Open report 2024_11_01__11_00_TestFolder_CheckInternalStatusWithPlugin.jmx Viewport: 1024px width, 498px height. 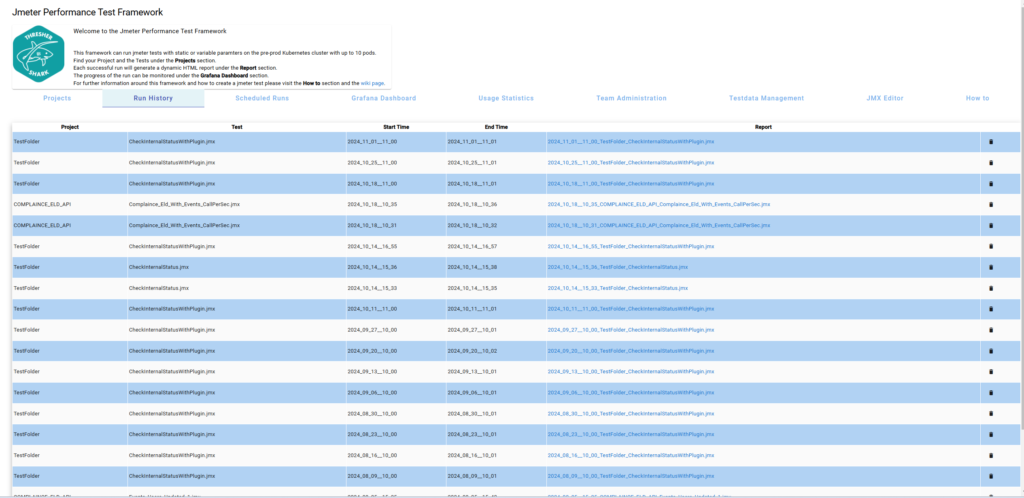631,142
